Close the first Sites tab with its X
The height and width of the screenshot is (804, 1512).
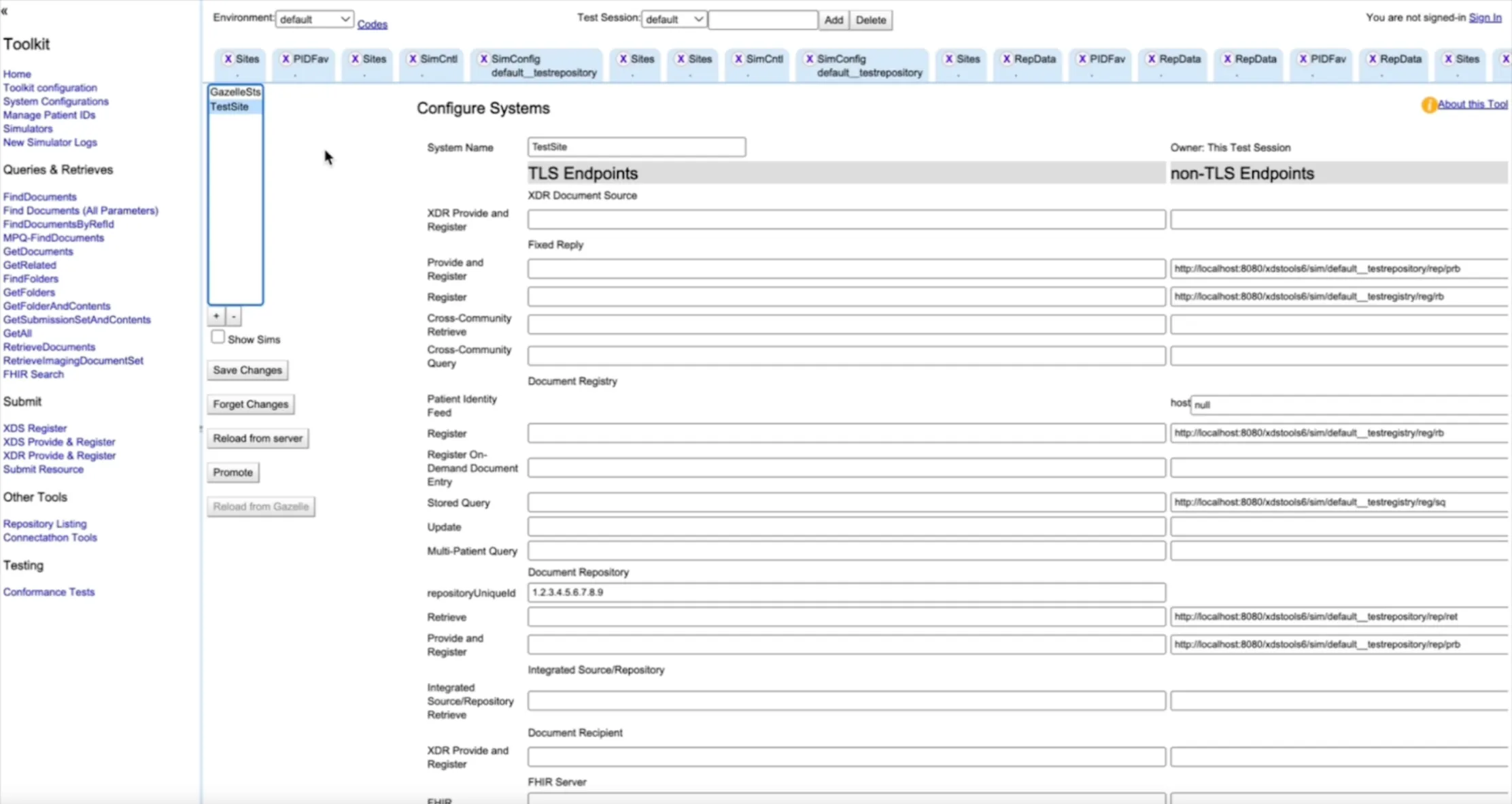coord(229,59)
